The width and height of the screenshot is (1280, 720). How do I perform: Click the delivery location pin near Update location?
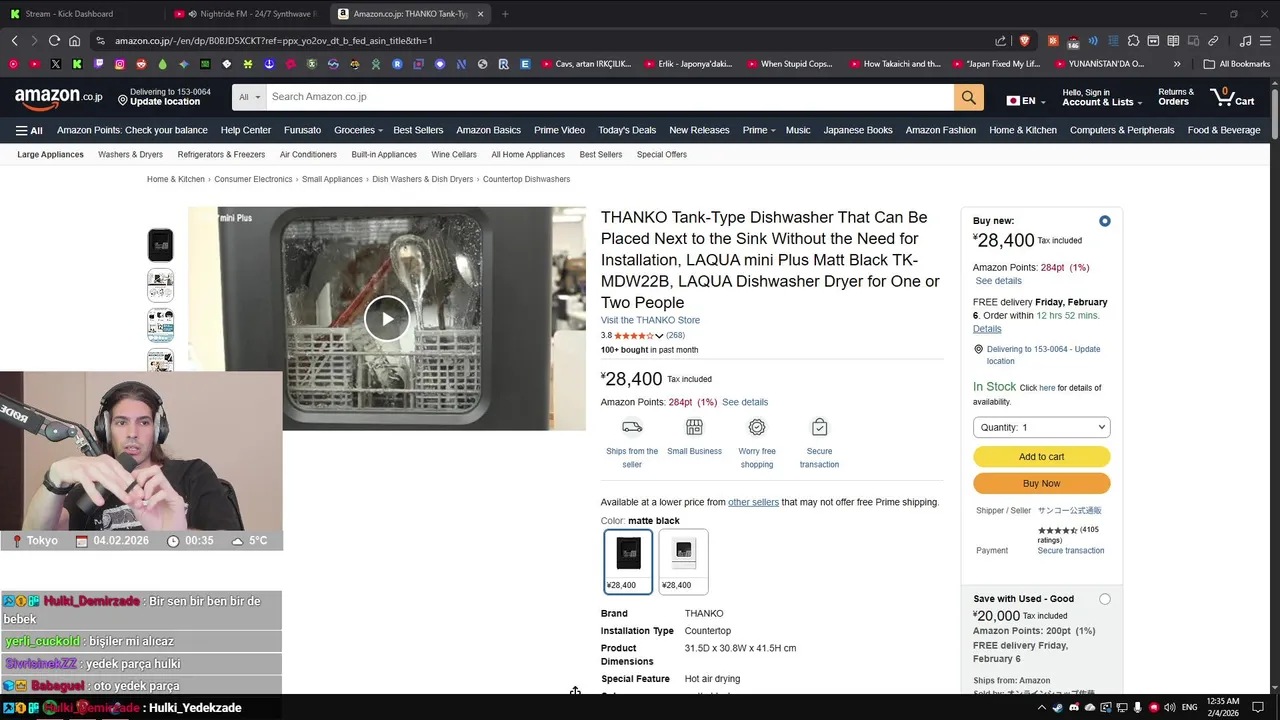pyautogui.click(x=123, y=99)
